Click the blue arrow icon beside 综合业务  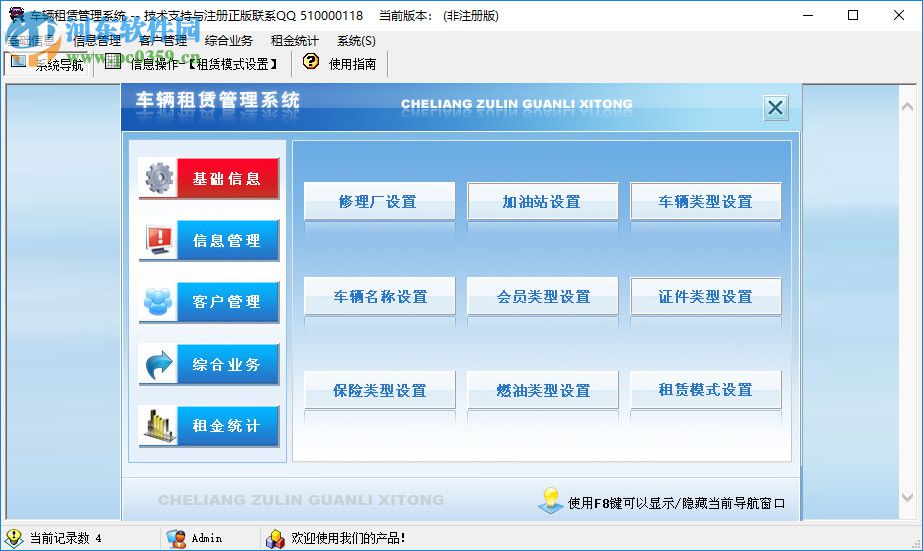click(159, 364)
